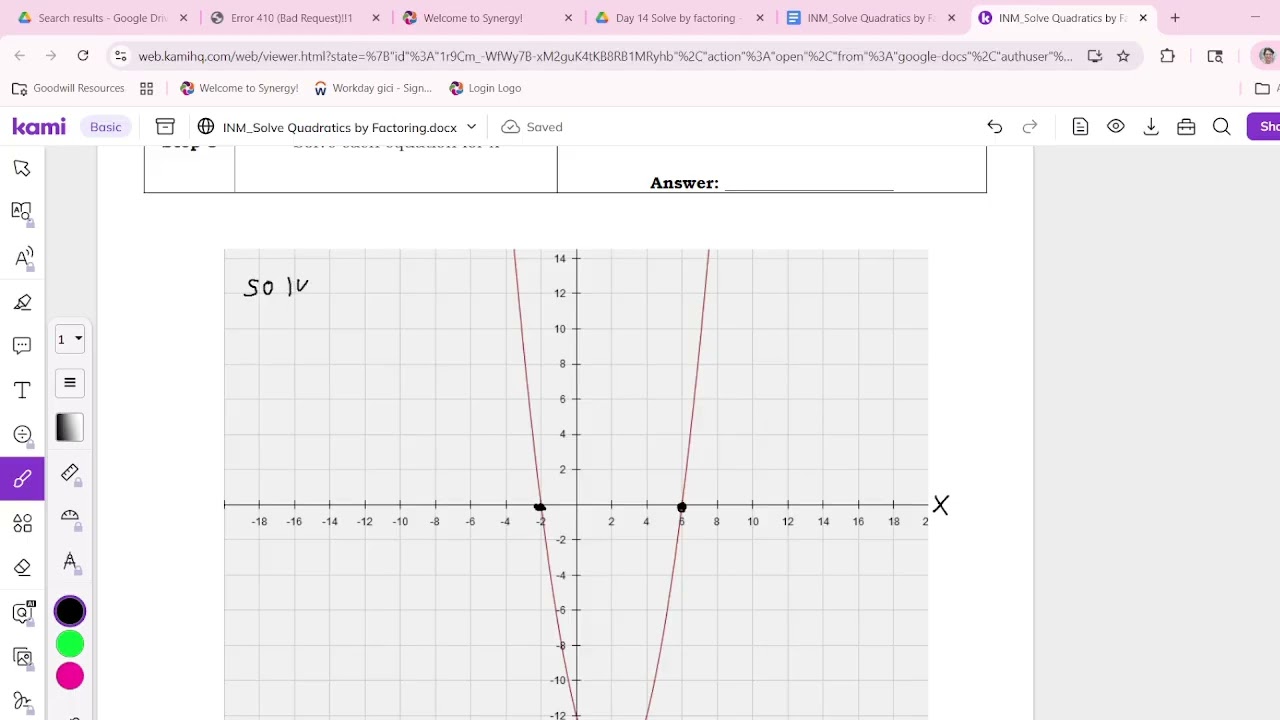Image resolution: width=1280 pixels, height=720 pixels.
Task: Redo the last annotation
Action: pyautogui.click(x=1030, y=127)
